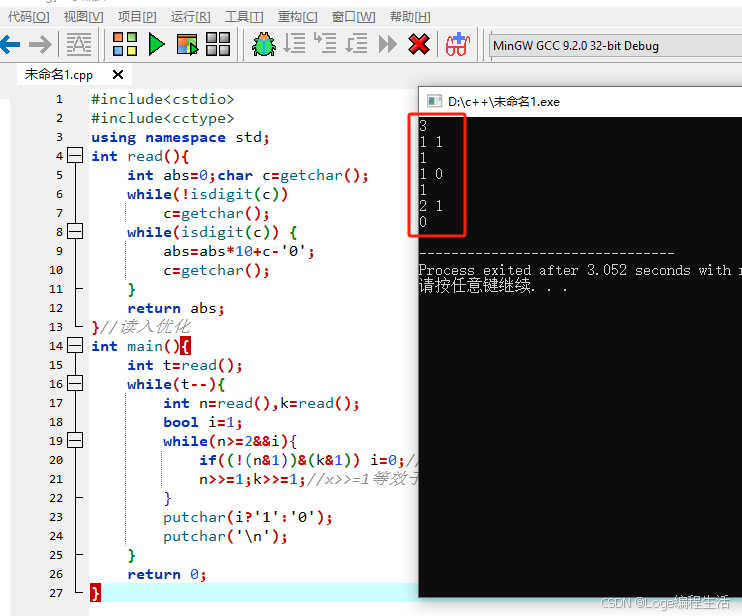Close the 未命名1.cpp tab
This screenshot has height=616, width=742.
click(x=118, y=75)
